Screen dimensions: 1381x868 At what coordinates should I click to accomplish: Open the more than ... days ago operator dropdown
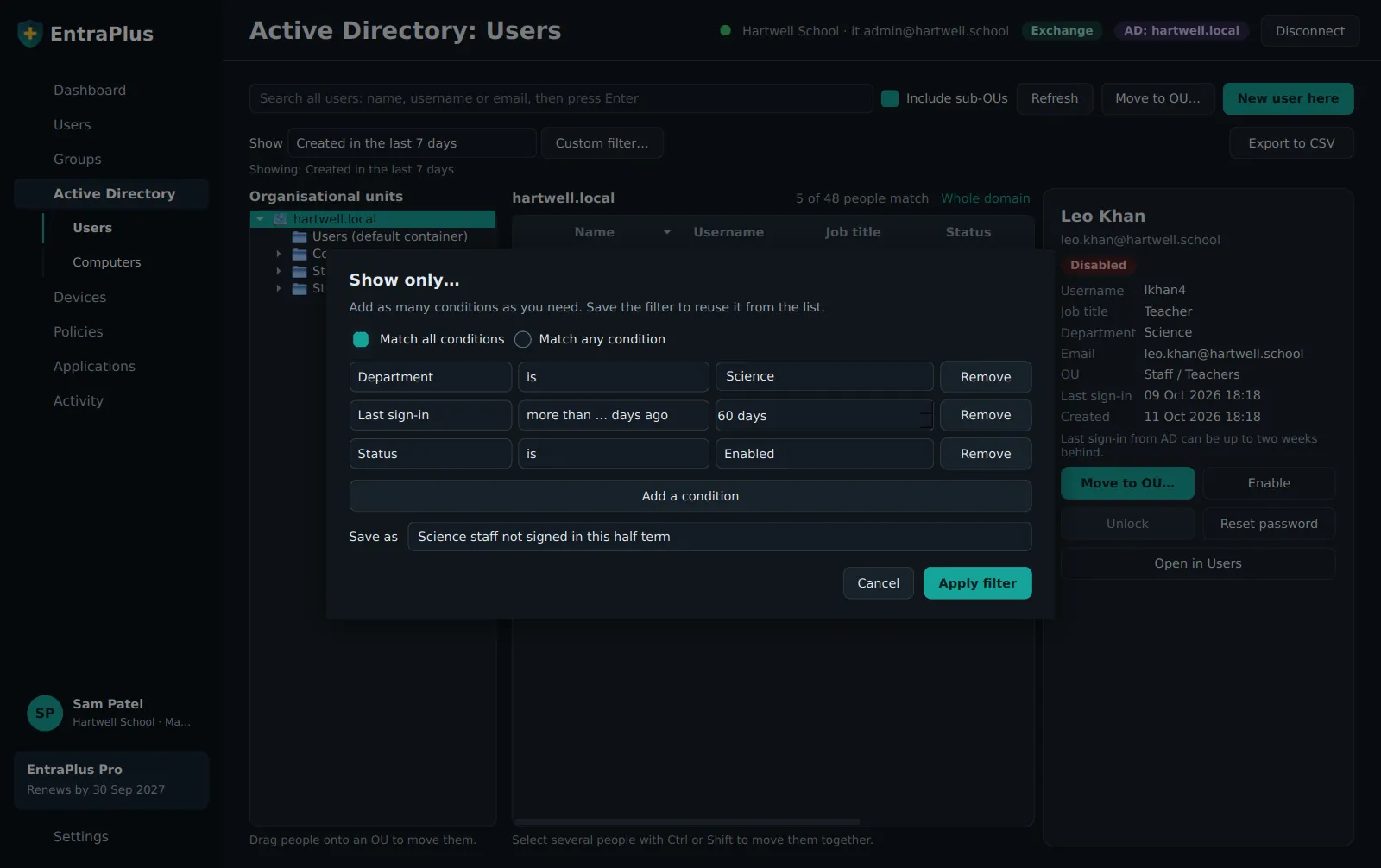tap(614, 415)
